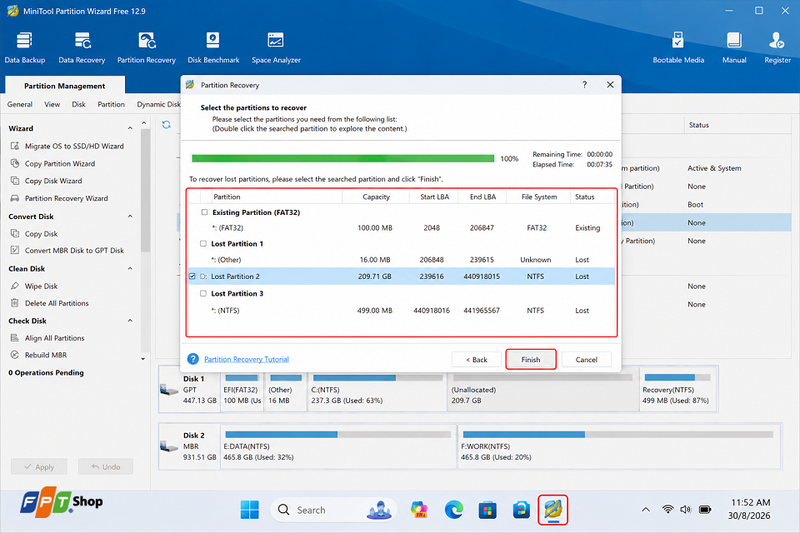
Task: Select the F:WORK(NTFS) partition block
Action: (619, 446)
